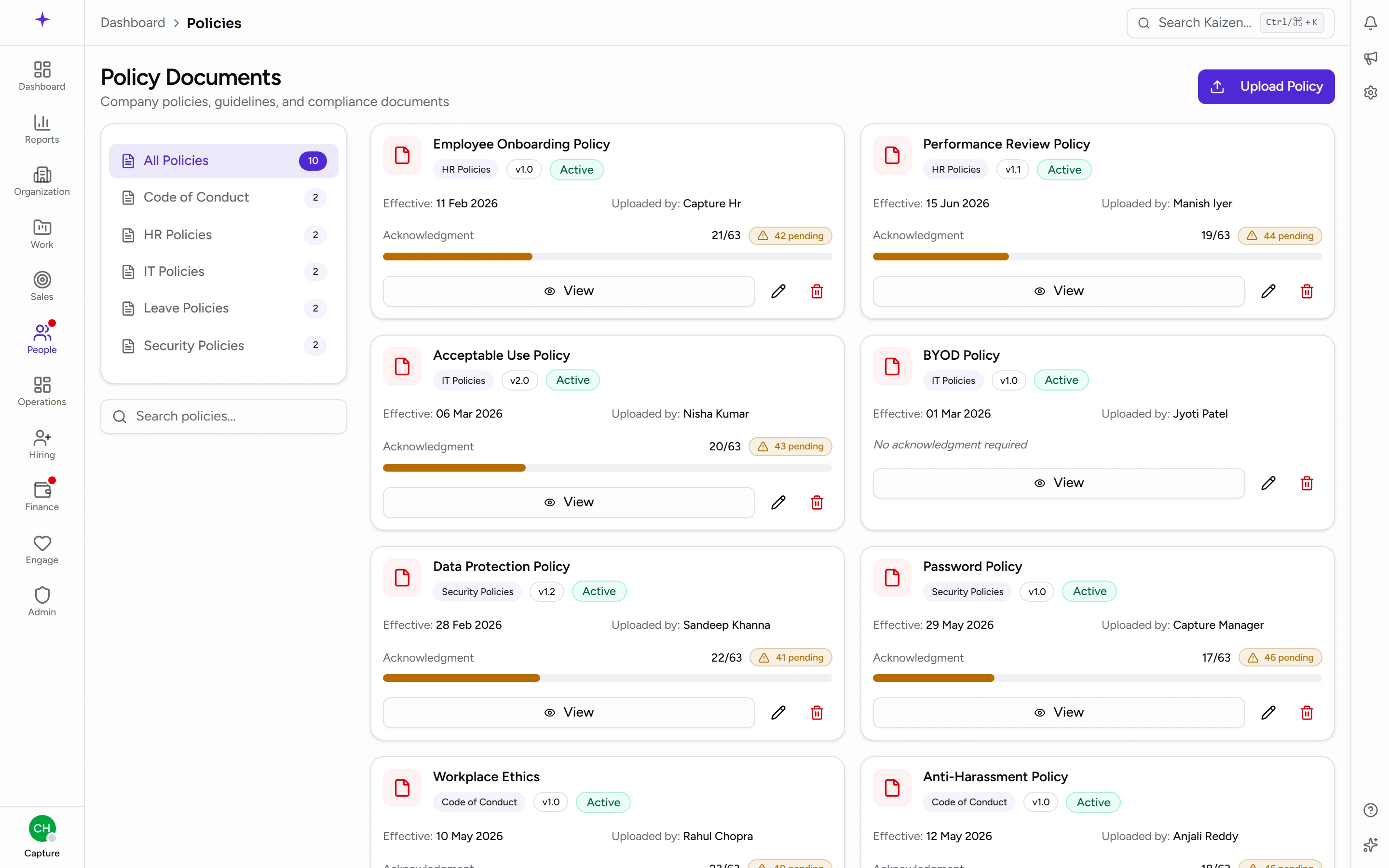Open the settings gear icon
1389x868 pixels.
click(1370, 93)
